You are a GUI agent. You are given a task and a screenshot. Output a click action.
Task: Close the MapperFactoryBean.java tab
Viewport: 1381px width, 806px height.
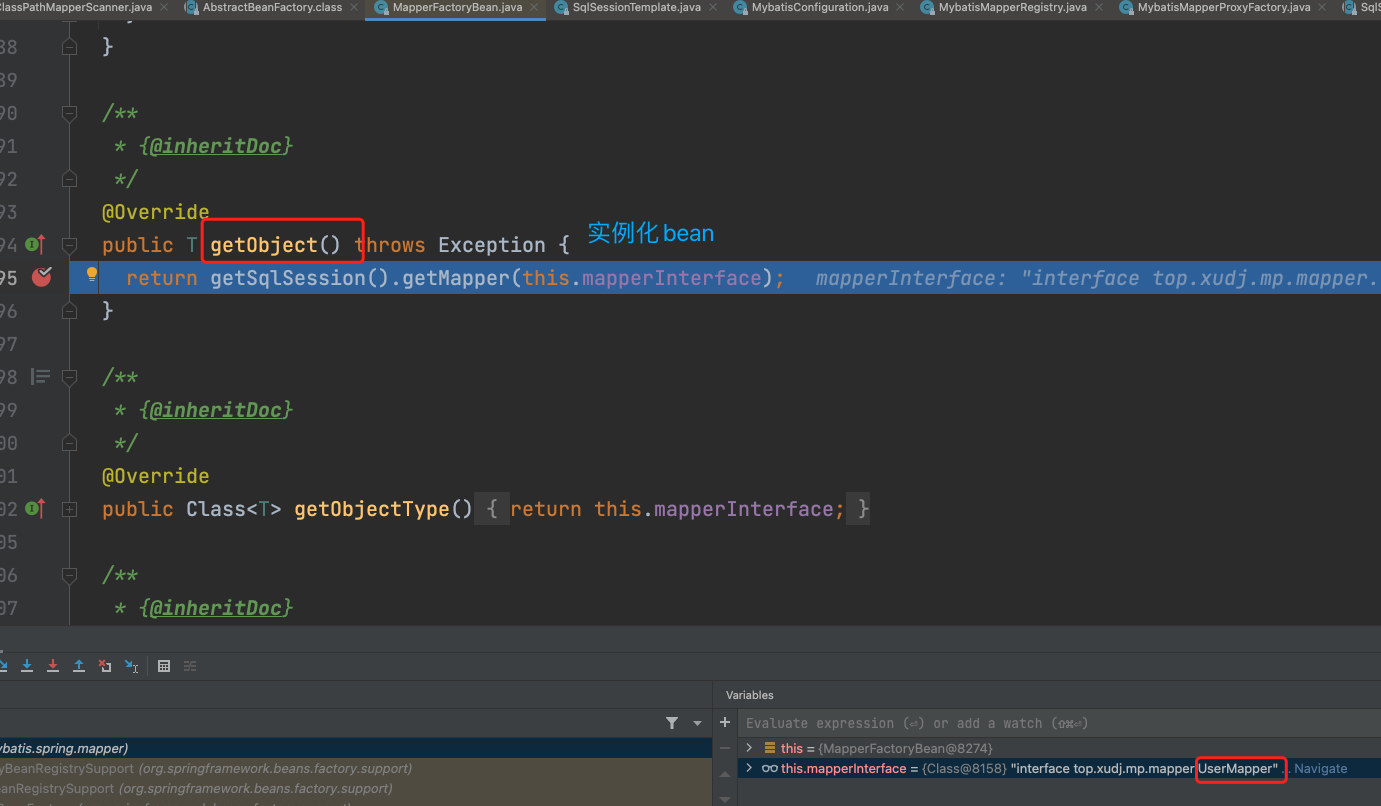point(534,8)
